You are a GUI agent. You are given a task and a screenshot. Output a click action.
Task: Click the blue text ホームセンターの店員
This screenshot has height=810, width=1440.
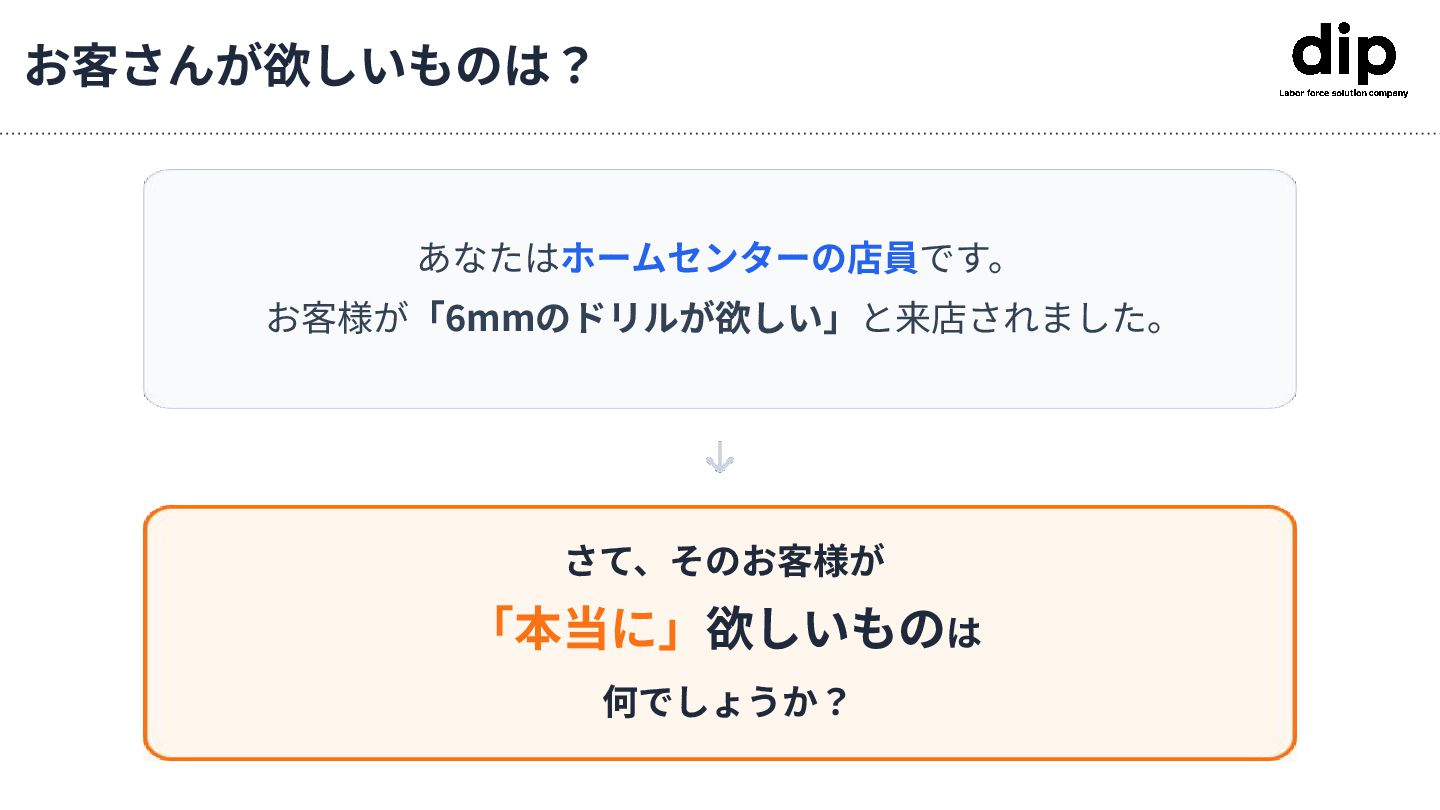pyautogui.click(x=739, y=258)
